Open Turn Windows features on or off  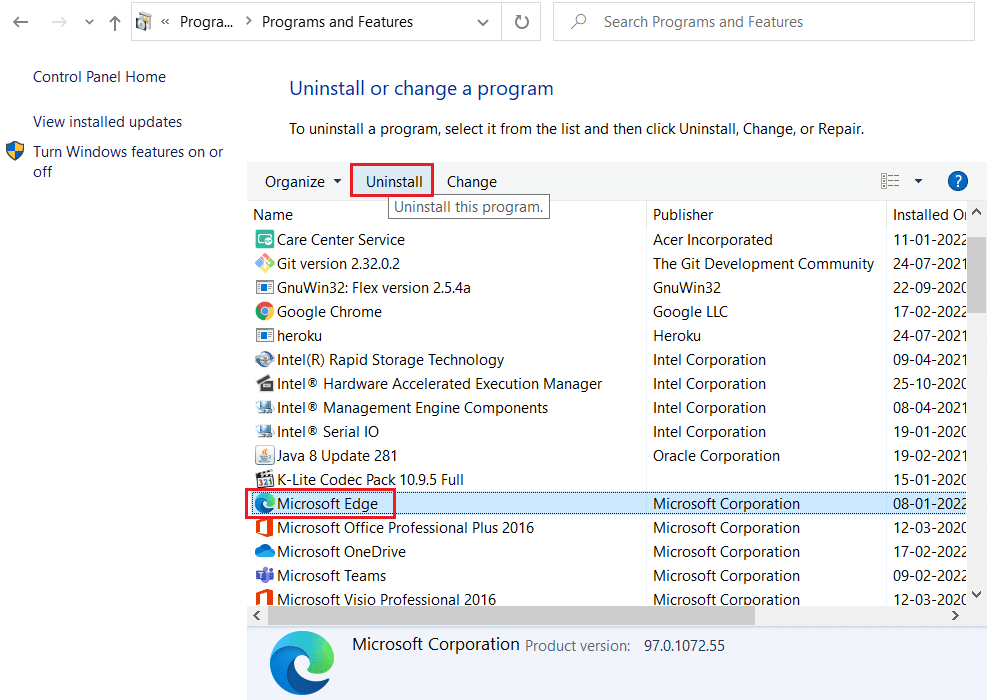pyautogui.click(x=128, y=161)
